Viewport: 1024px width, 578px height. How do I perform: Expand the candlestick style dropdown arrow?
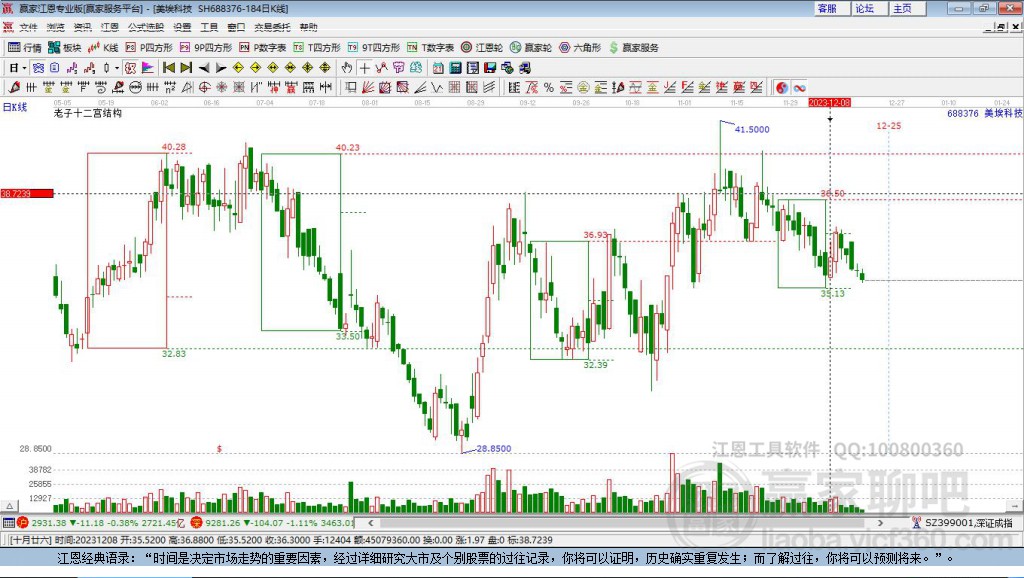pos(117,68)
